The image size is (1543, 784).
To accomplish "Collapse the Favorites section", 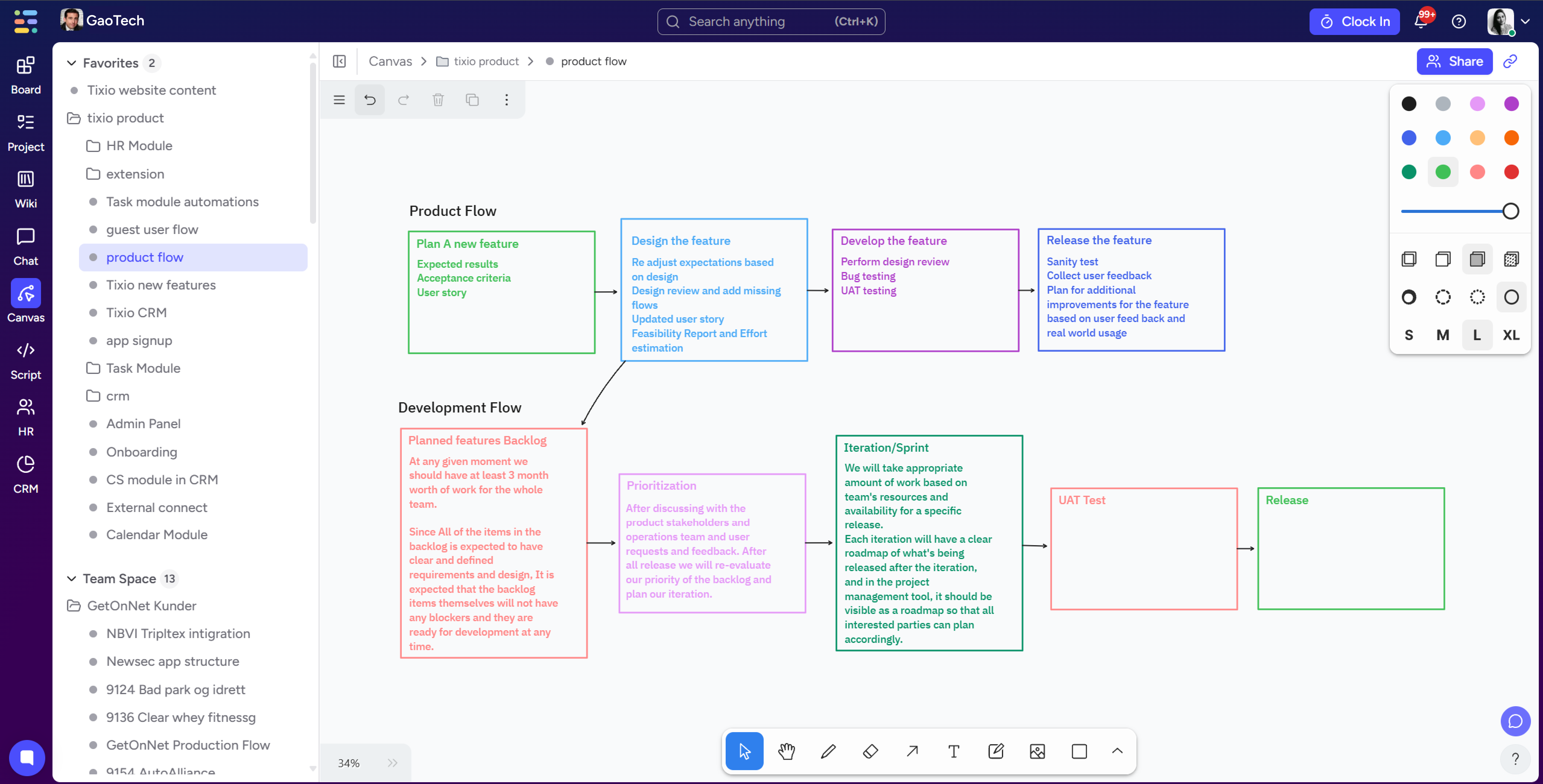I will tap(71, 63).
